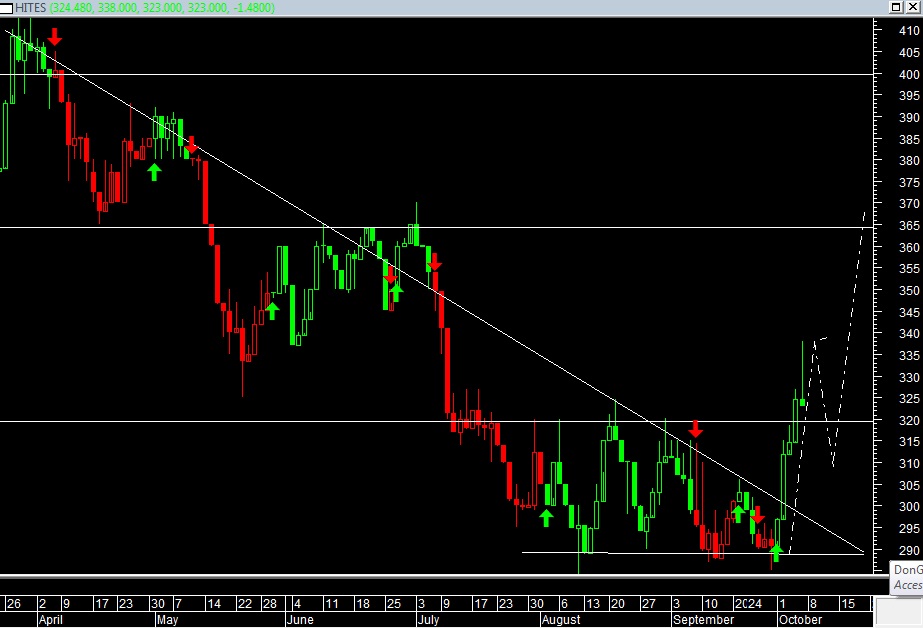Click the 350 price axis label
Screen dimensions: 923x628
point(909,291)
